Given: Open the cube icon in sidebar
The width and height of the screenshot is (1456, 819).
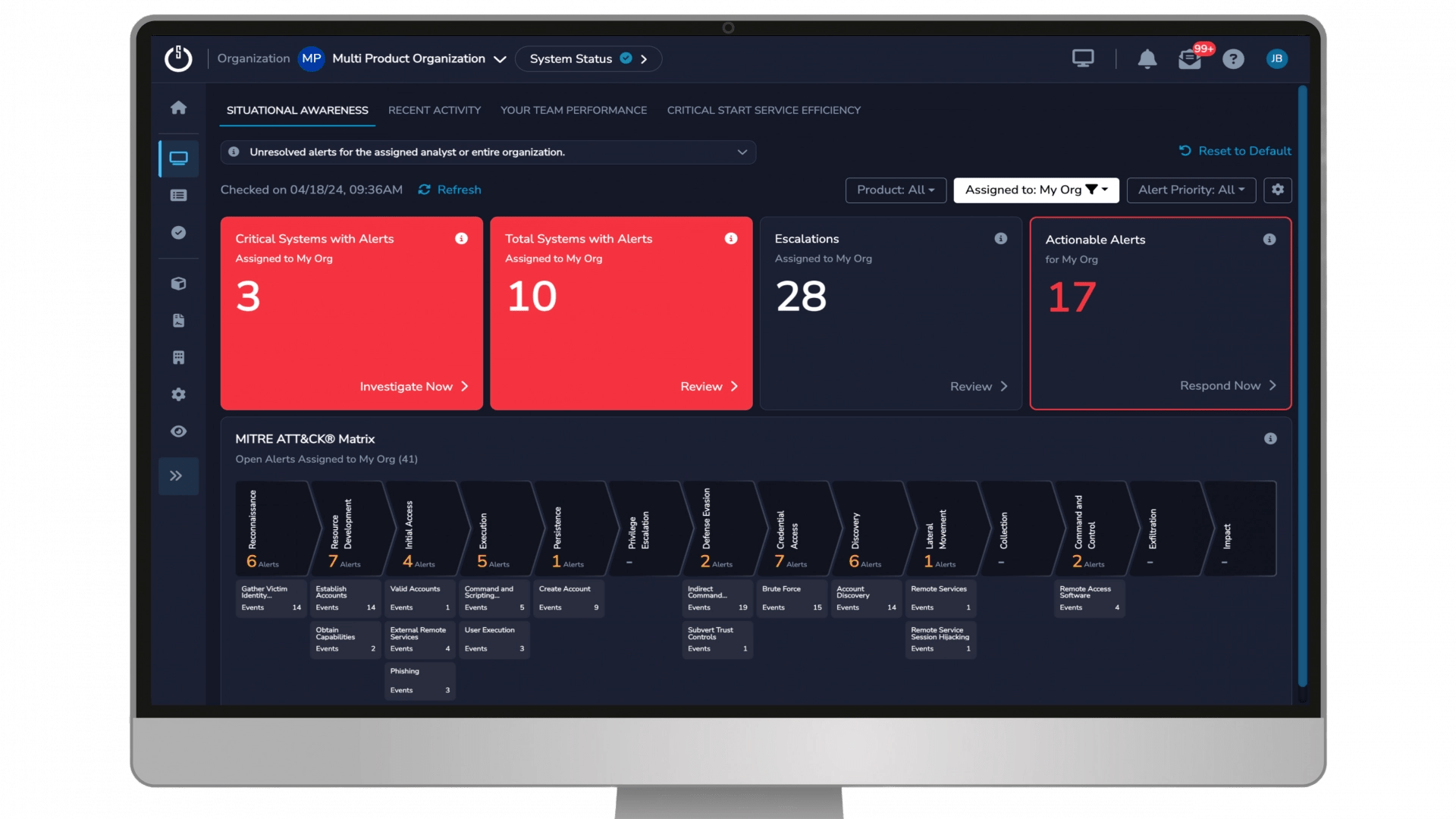Looking at the screenshot, I should coord(178,284).
